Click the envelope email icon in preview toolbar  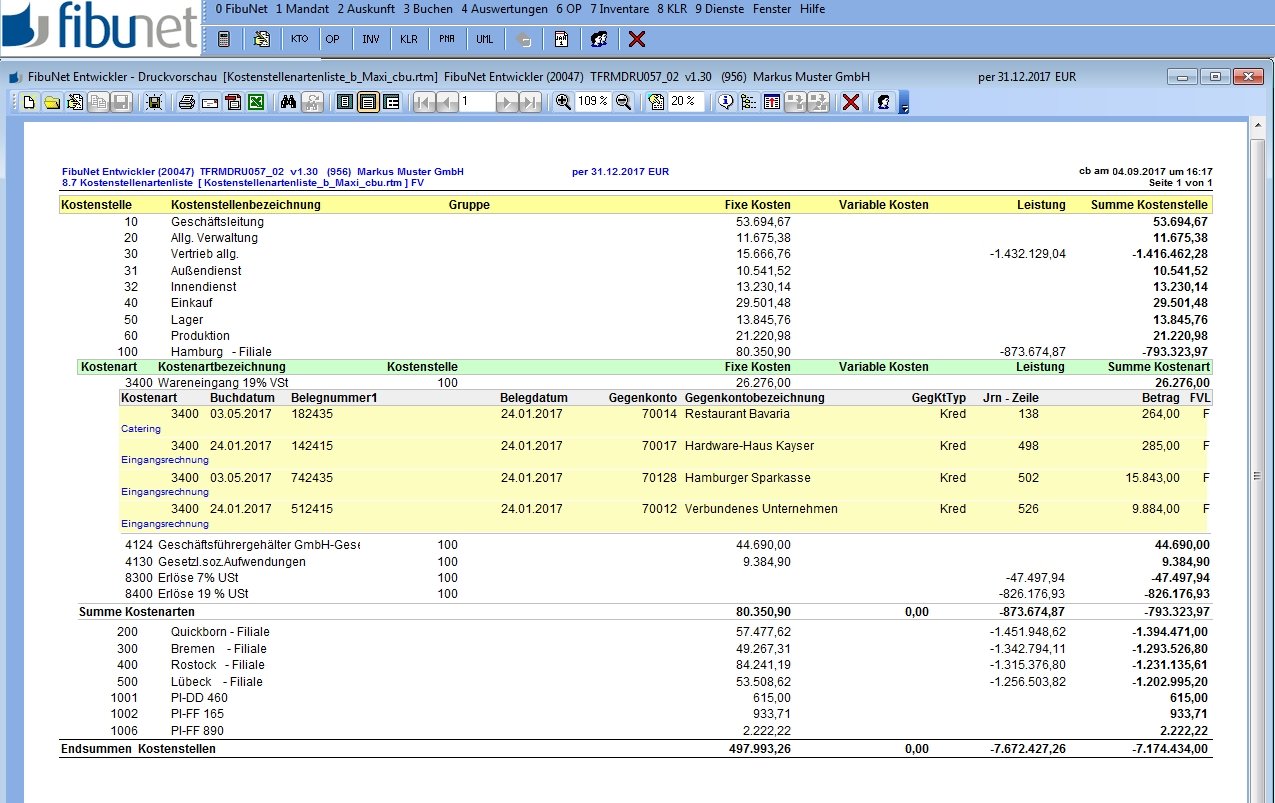point(210,102)
